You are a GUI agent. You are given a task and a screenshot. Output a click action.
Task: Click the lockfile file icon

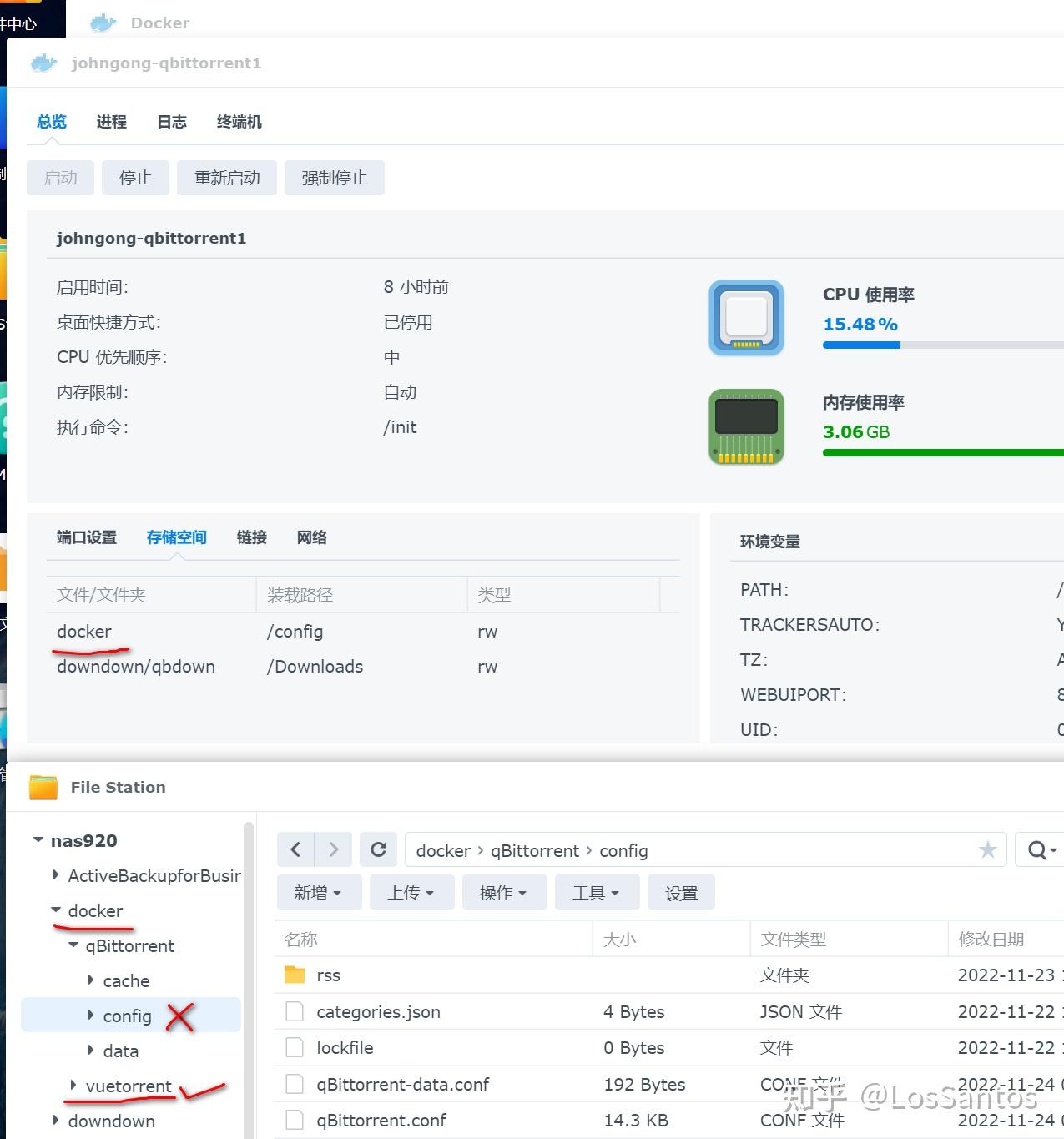coord(295,1047)
